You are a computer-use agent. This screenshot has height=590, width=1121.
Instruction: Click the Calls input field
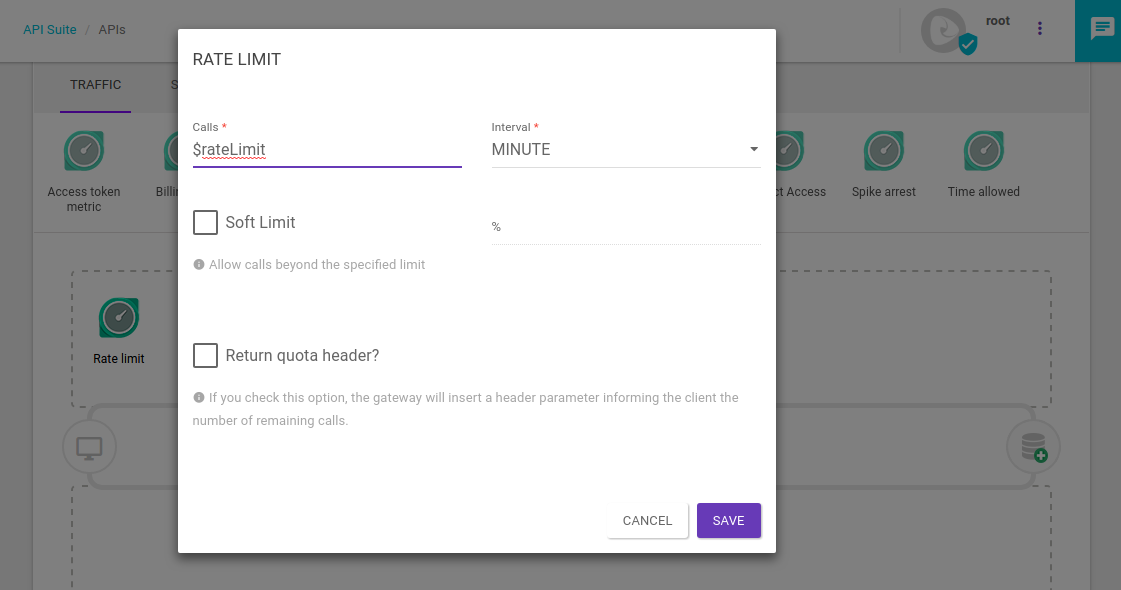coord(327,150)
